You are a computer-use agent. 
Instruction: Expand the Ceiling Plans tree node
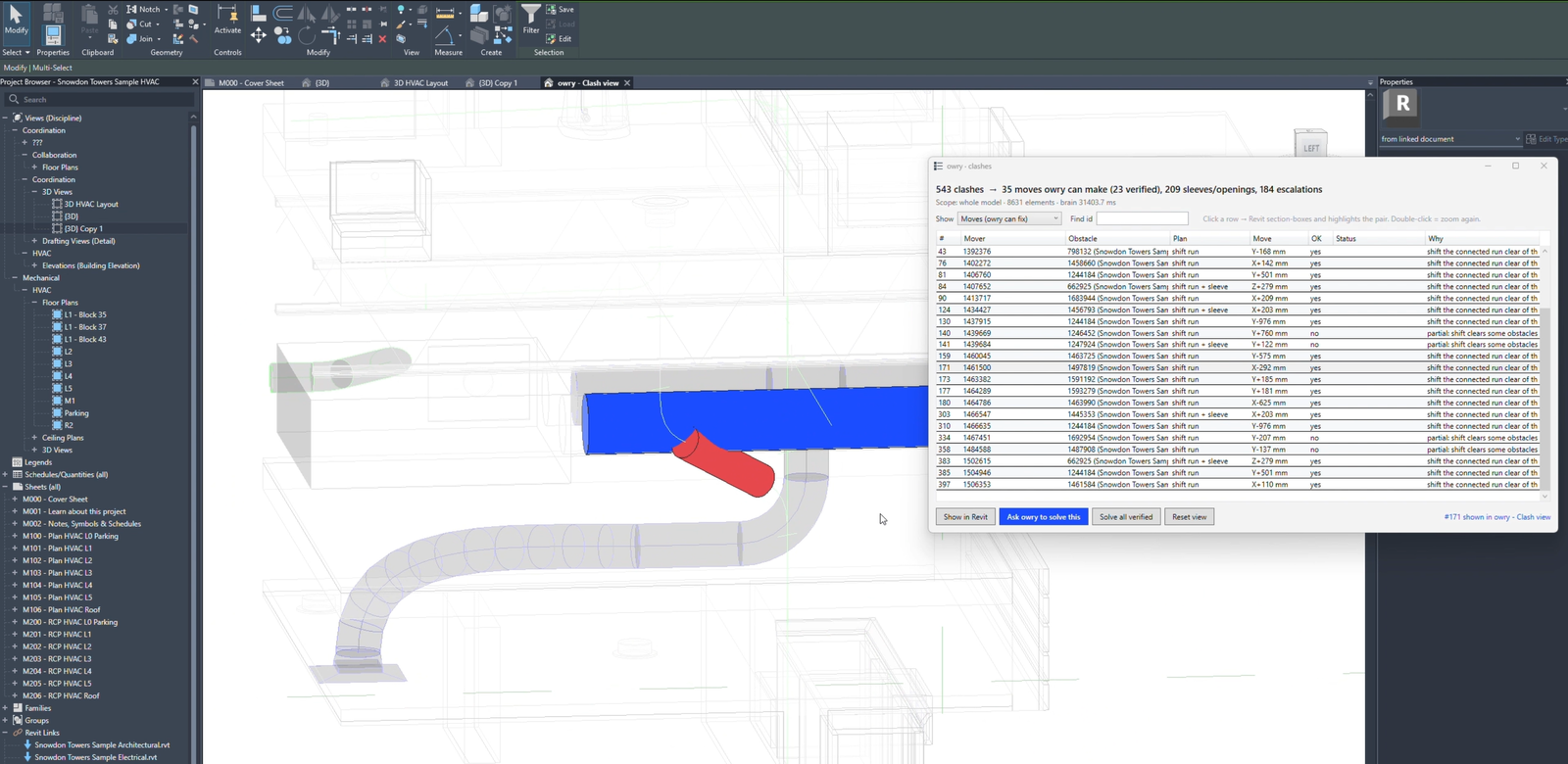coord(34,438)
